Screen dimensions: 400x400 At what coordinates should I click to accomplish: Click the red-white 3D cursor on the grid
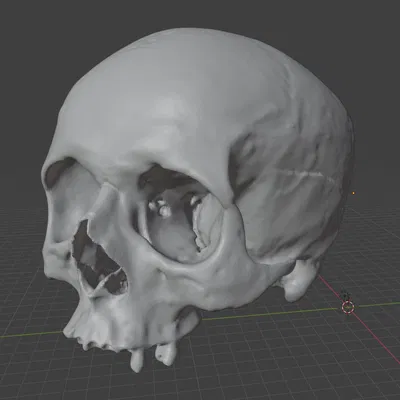[348, 306]
